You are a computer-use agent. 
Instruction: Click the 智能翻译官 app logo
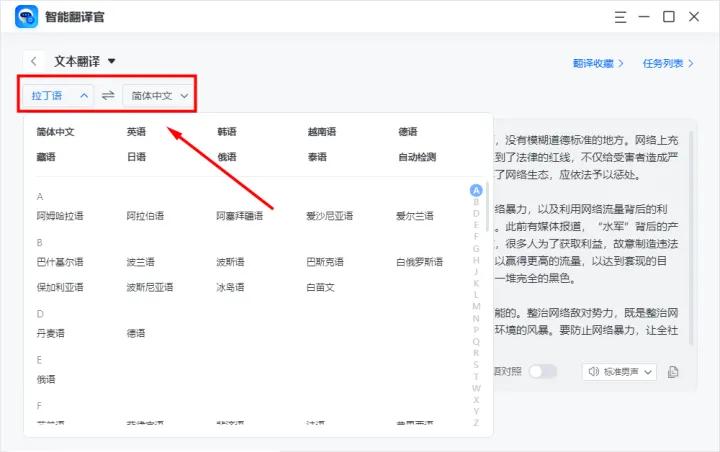pyautogui.click(x=27, y=17)
